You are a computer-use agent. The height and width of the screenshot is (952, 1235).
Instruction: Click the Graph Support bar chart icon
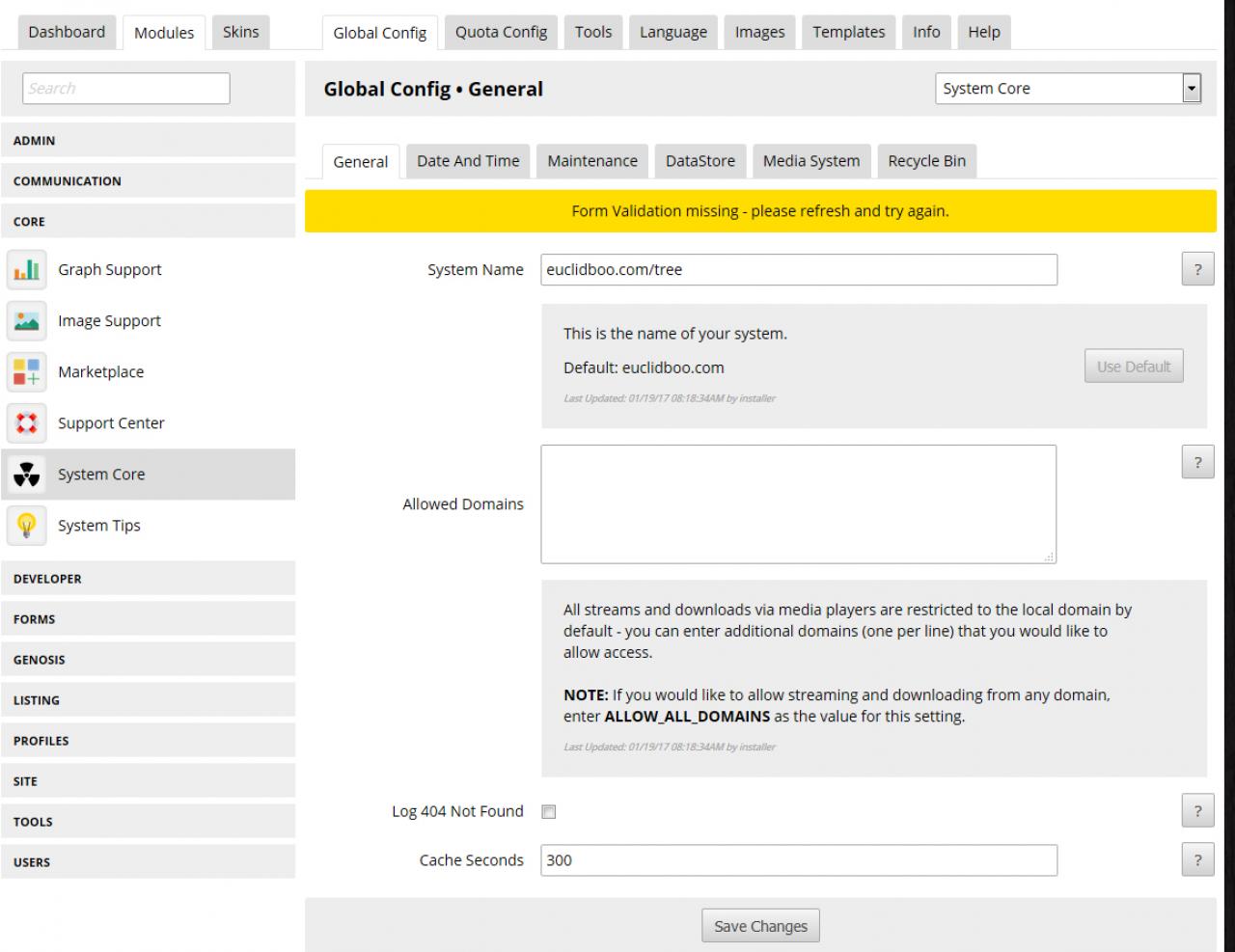tap(27, 270)
